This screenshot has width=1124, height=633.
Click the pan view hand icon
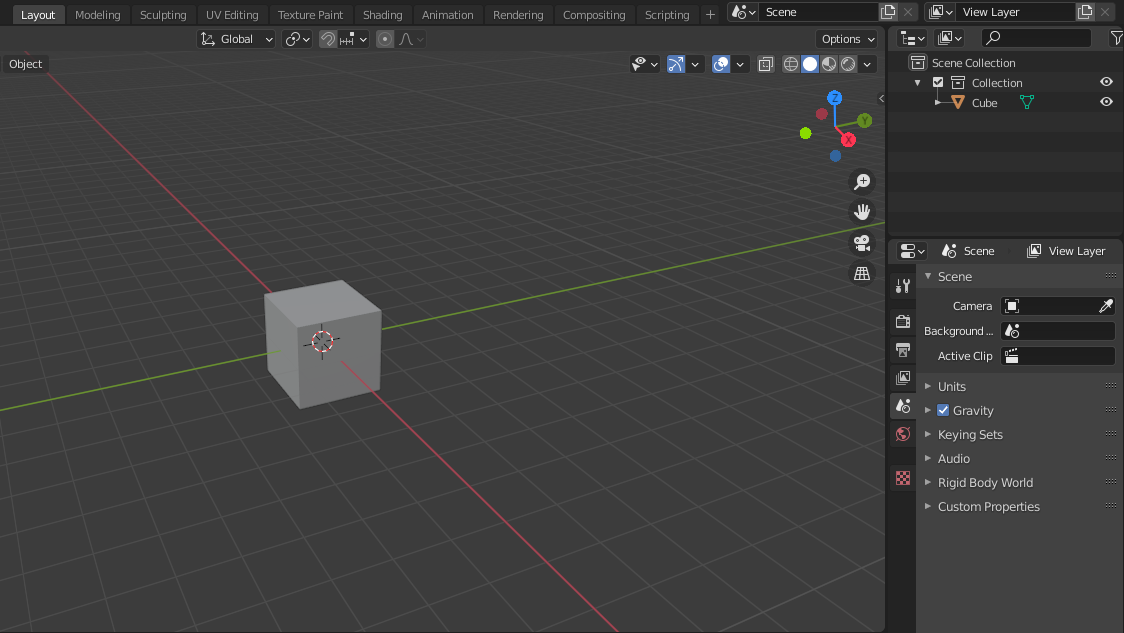pos(862,212)
